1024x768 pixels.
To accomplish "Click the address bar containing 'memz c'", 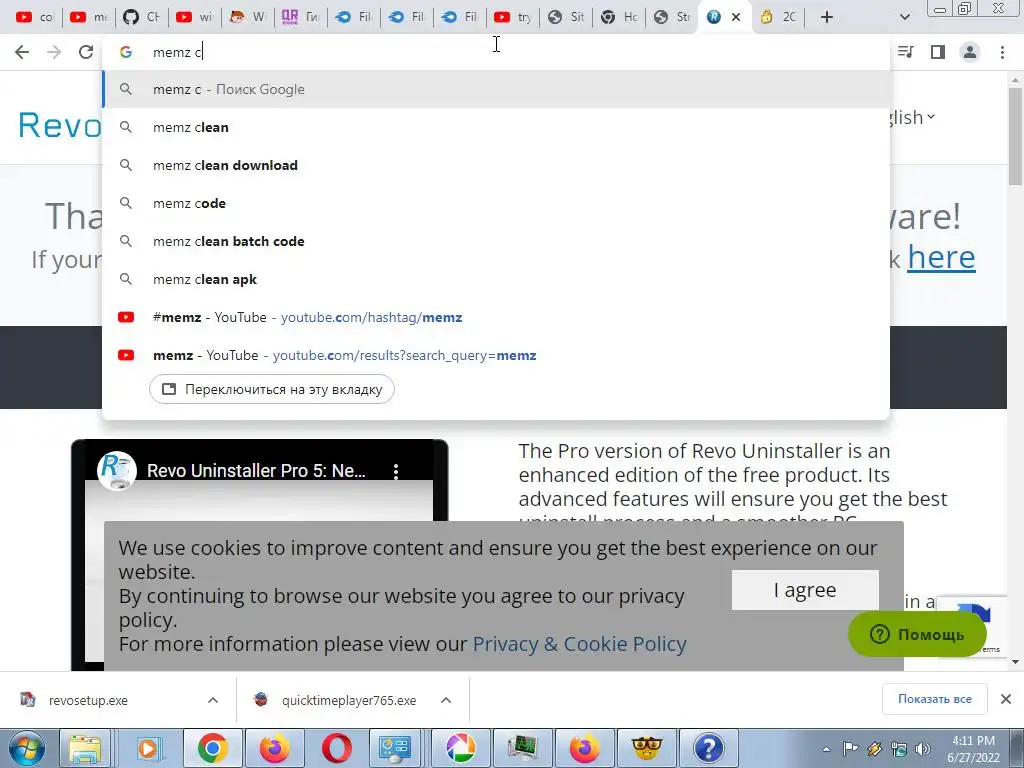I will 496,52.
